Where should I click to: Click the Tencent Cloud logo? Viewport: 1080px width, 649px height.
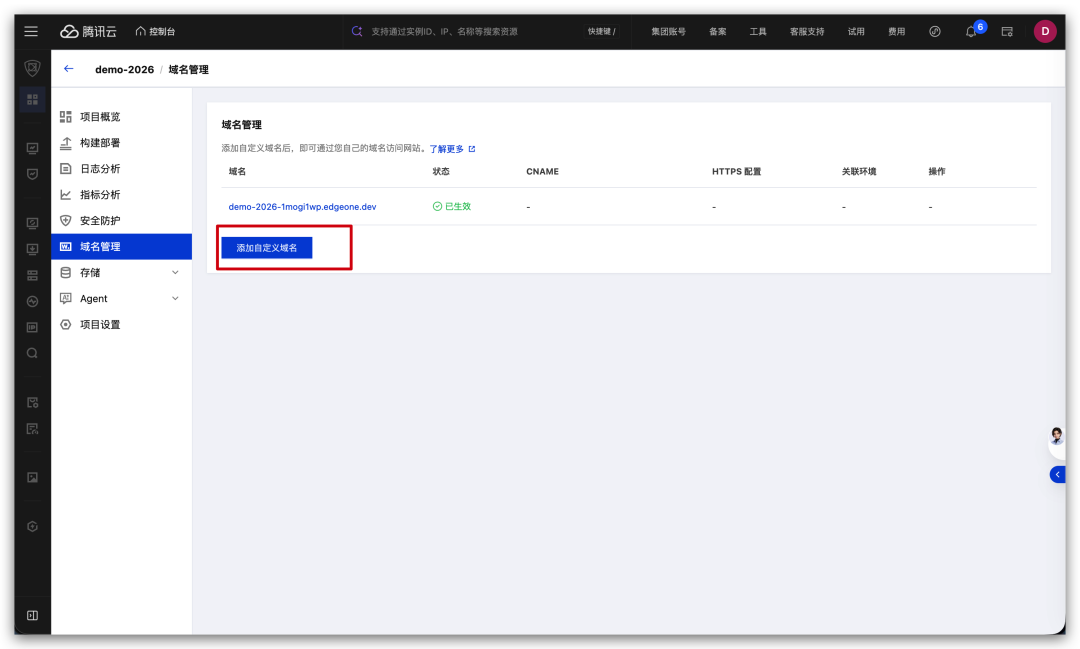click(x=88, y=31)
